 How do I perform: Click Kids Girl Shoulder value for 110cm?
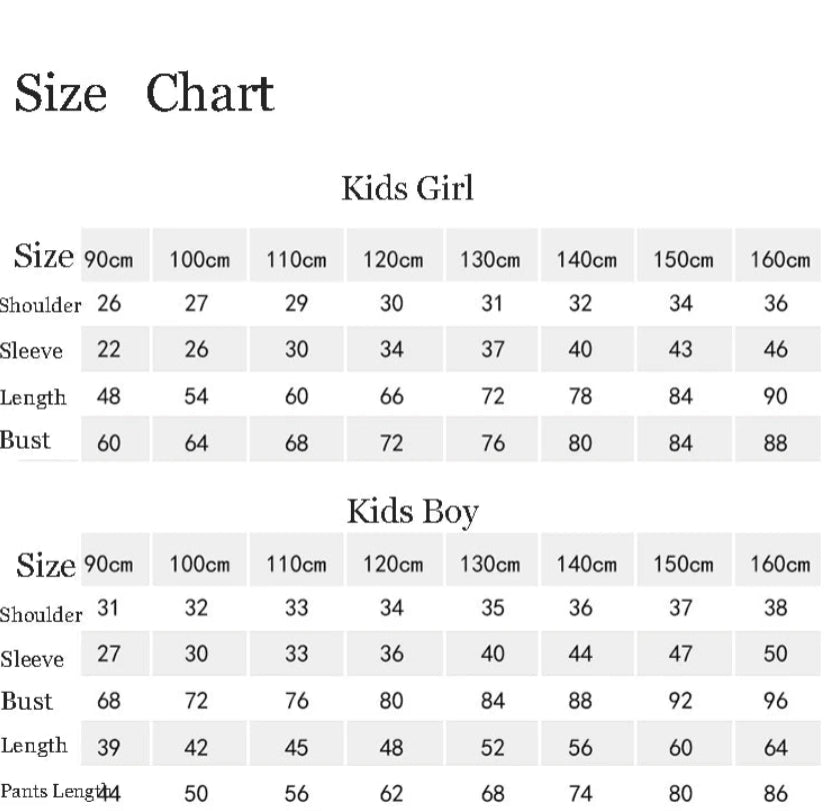pos(296,304)
